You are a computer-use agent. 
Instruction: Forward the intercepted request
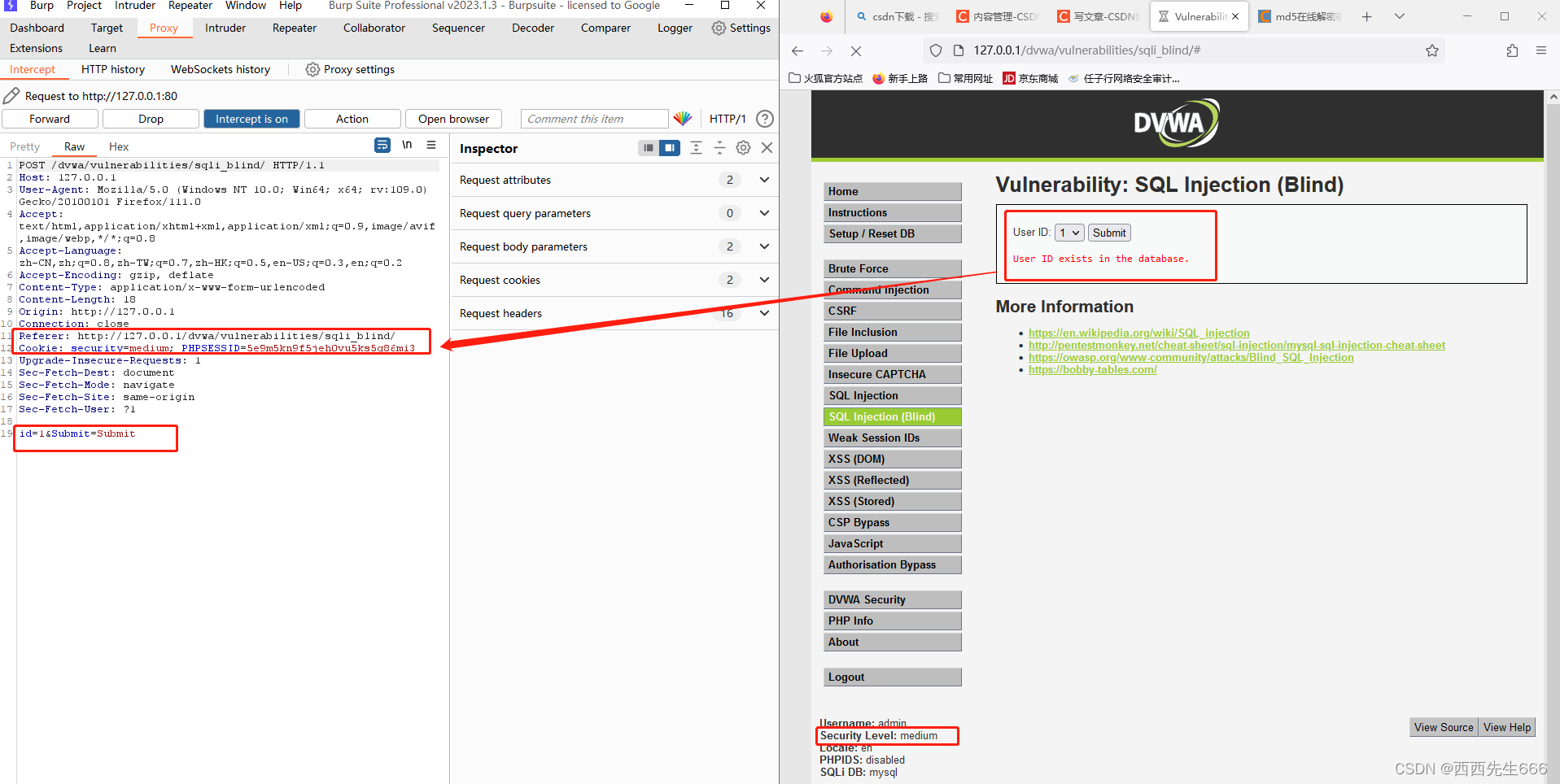[x=50, y=119]
